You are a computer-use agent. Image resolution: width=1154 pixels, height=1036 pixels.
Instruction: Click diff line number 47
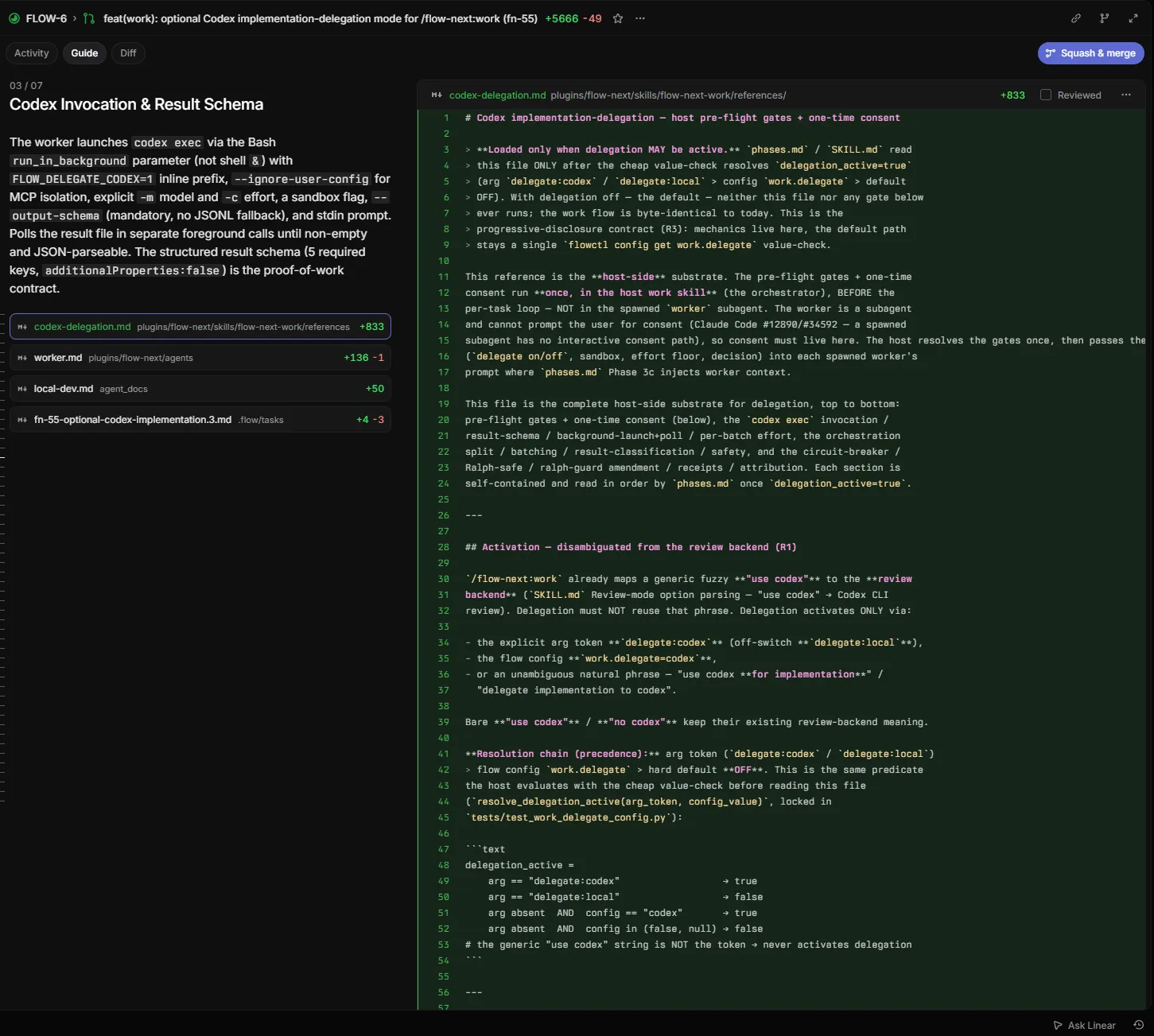click(444, 849)
